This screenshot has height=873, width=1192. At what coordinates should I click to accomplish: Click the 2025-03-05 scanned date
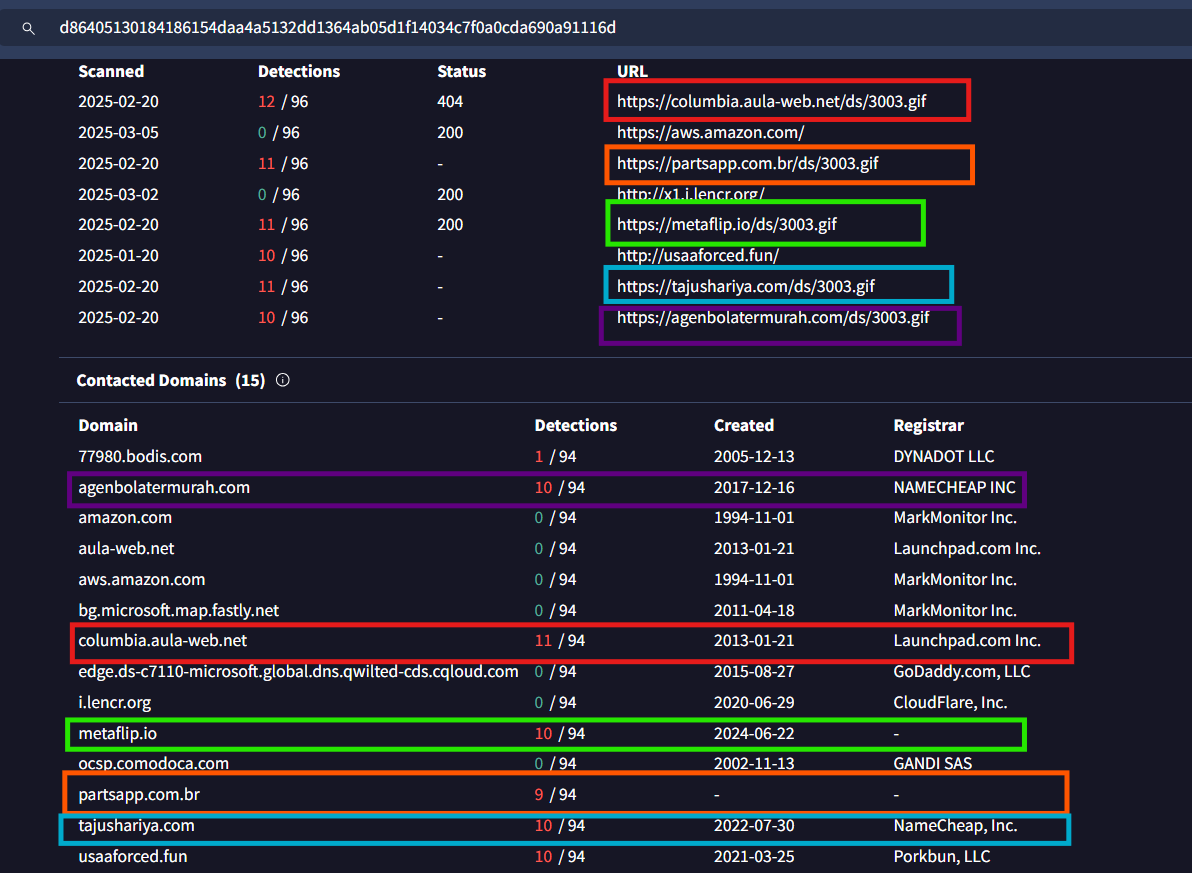click(119, 132)
